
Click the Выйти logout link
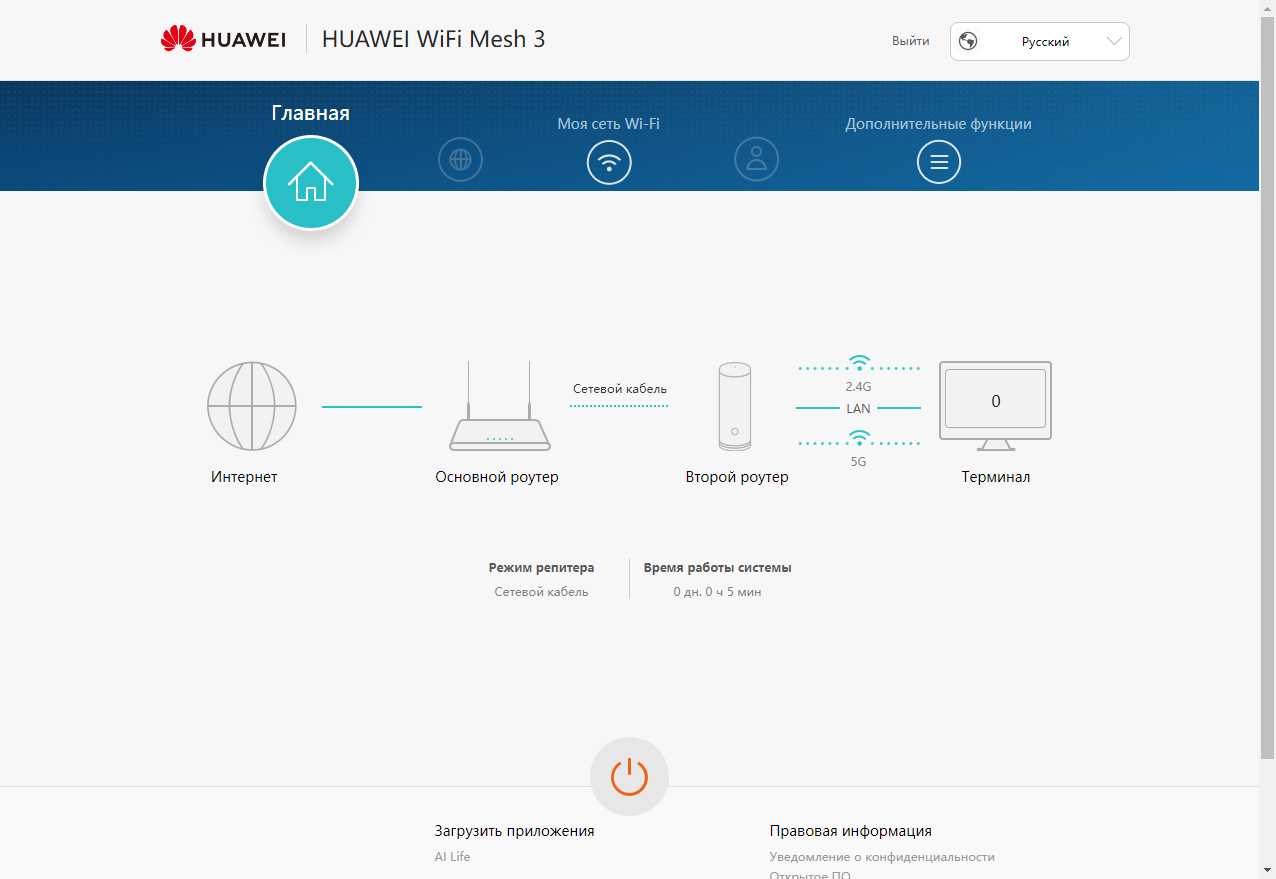click(x=911, y=41)
